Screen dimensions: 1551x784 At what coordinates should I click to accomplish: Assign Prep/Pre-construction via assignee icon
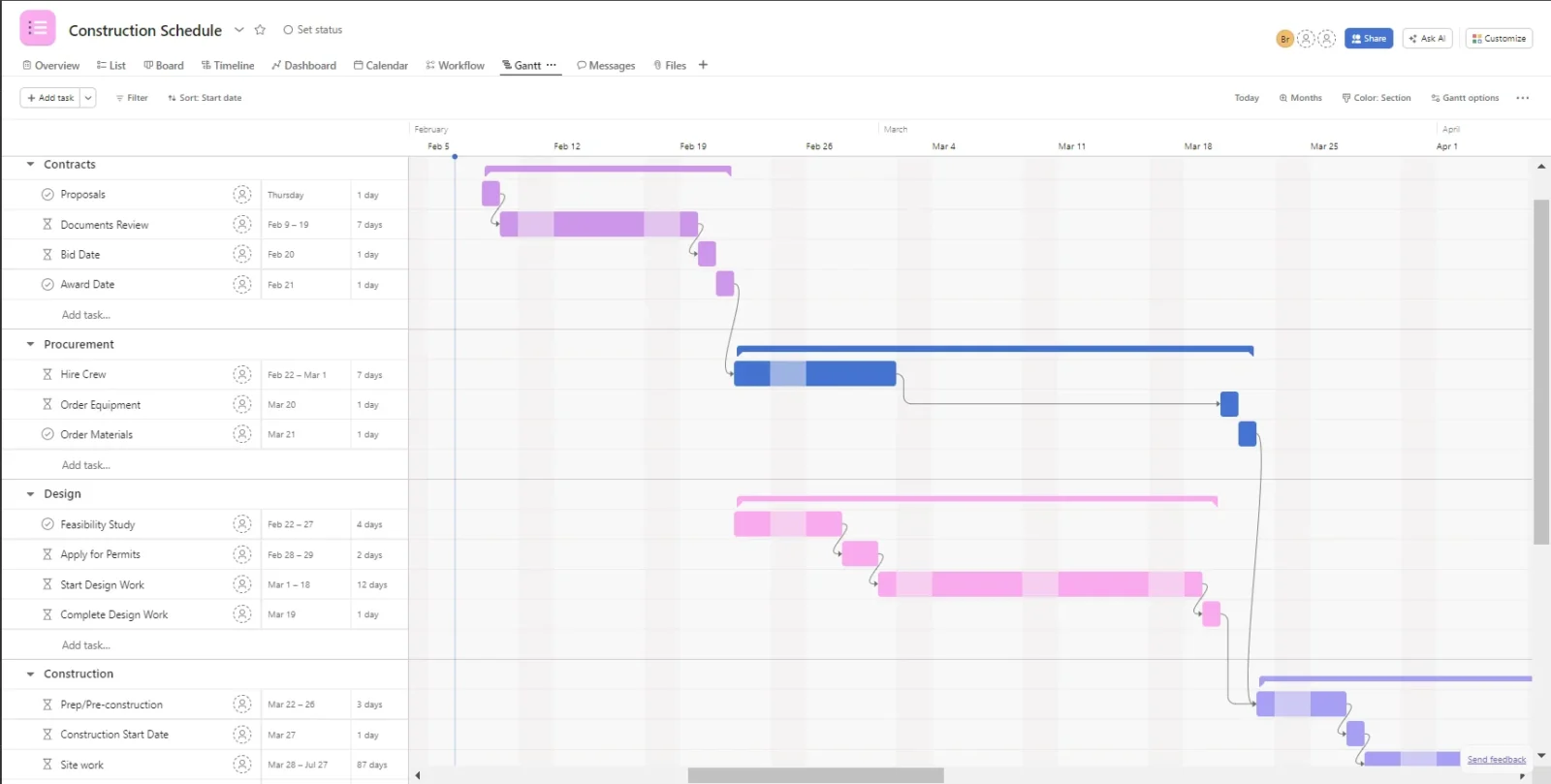pos(242,705)
